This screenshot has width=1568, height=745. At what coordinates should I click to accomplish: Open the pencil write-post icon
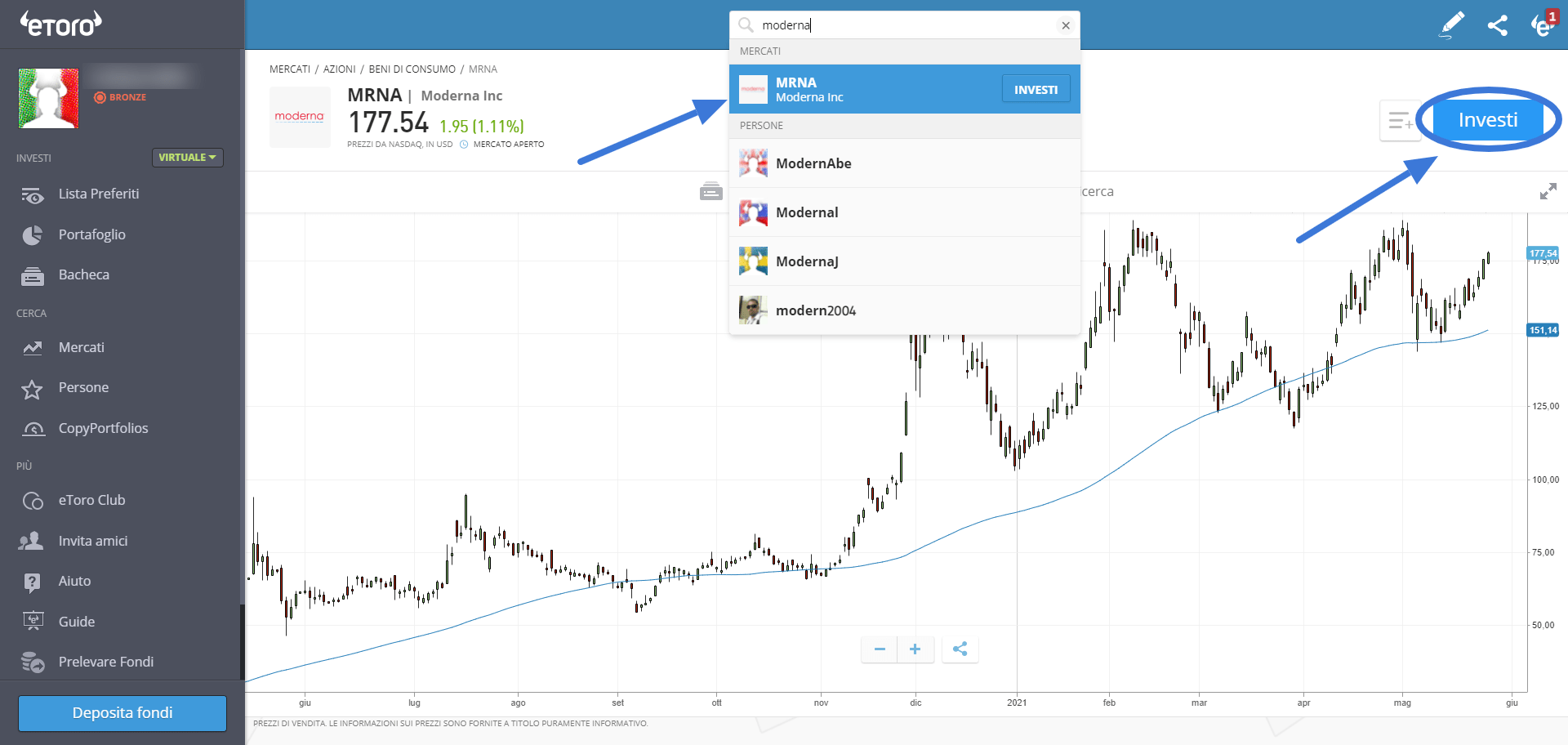pos(1452,25)
